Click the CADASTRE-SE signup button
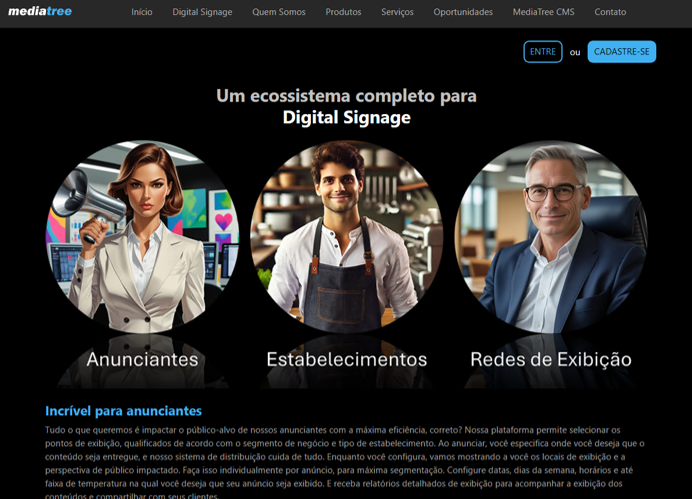The width and height of the screenshot is (692, 499). tap(621, 52)
